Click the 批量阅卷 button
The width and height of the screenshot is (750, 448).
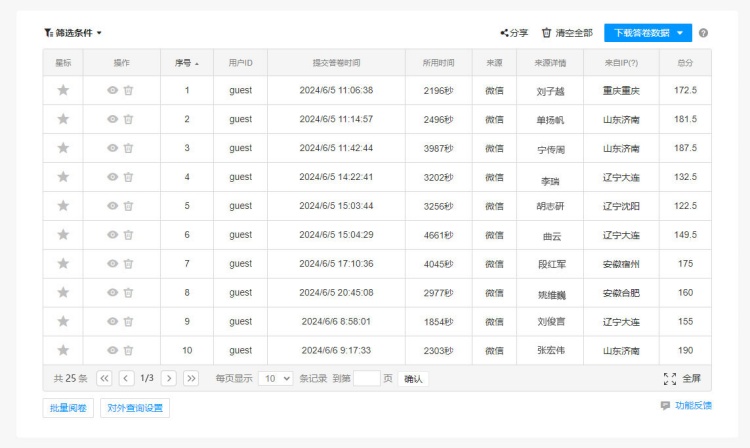[68, 408]
